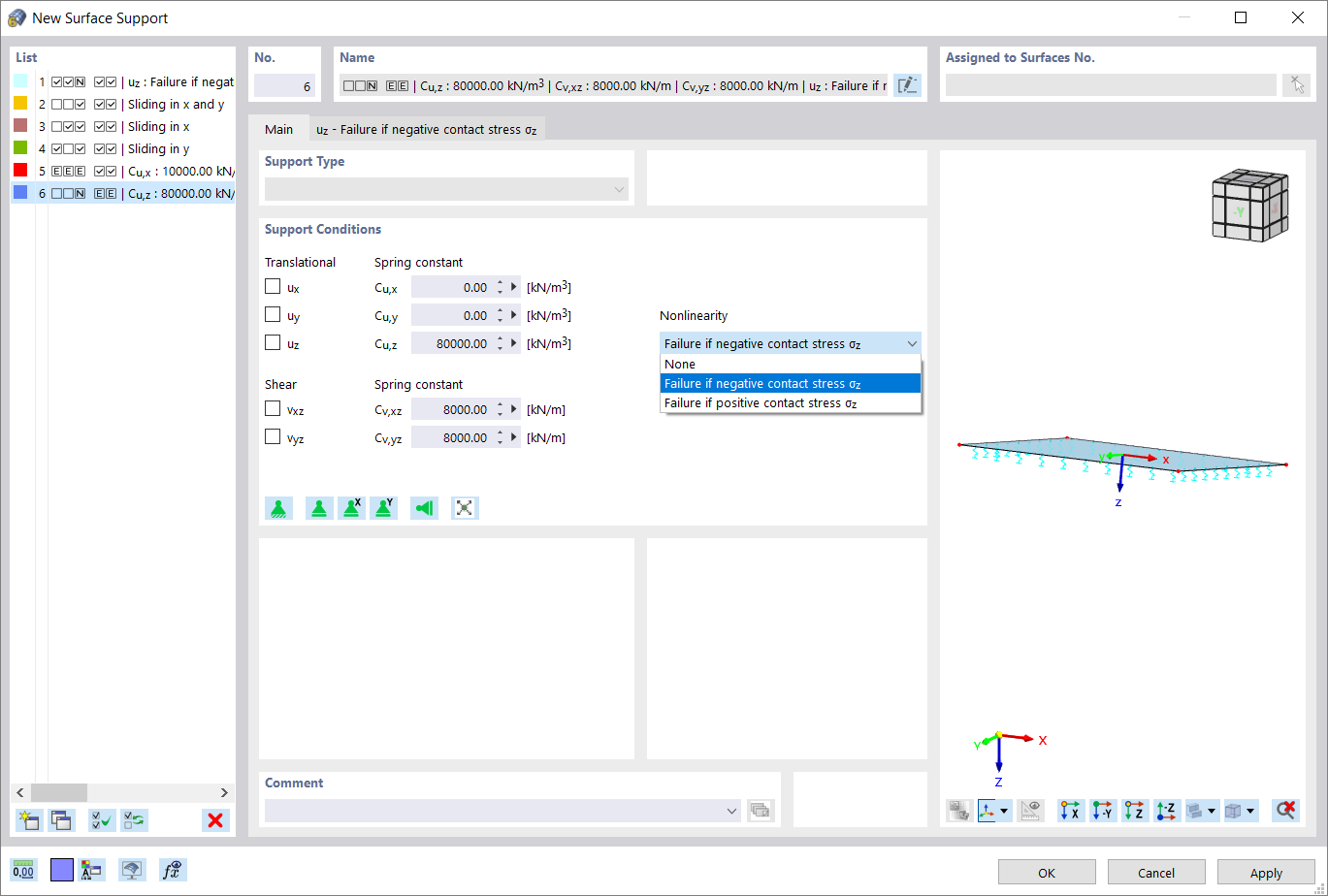Select list item 2 Sliding in x and y
The width and height of the screenshot is (1328, 896).
click(123, 104)
